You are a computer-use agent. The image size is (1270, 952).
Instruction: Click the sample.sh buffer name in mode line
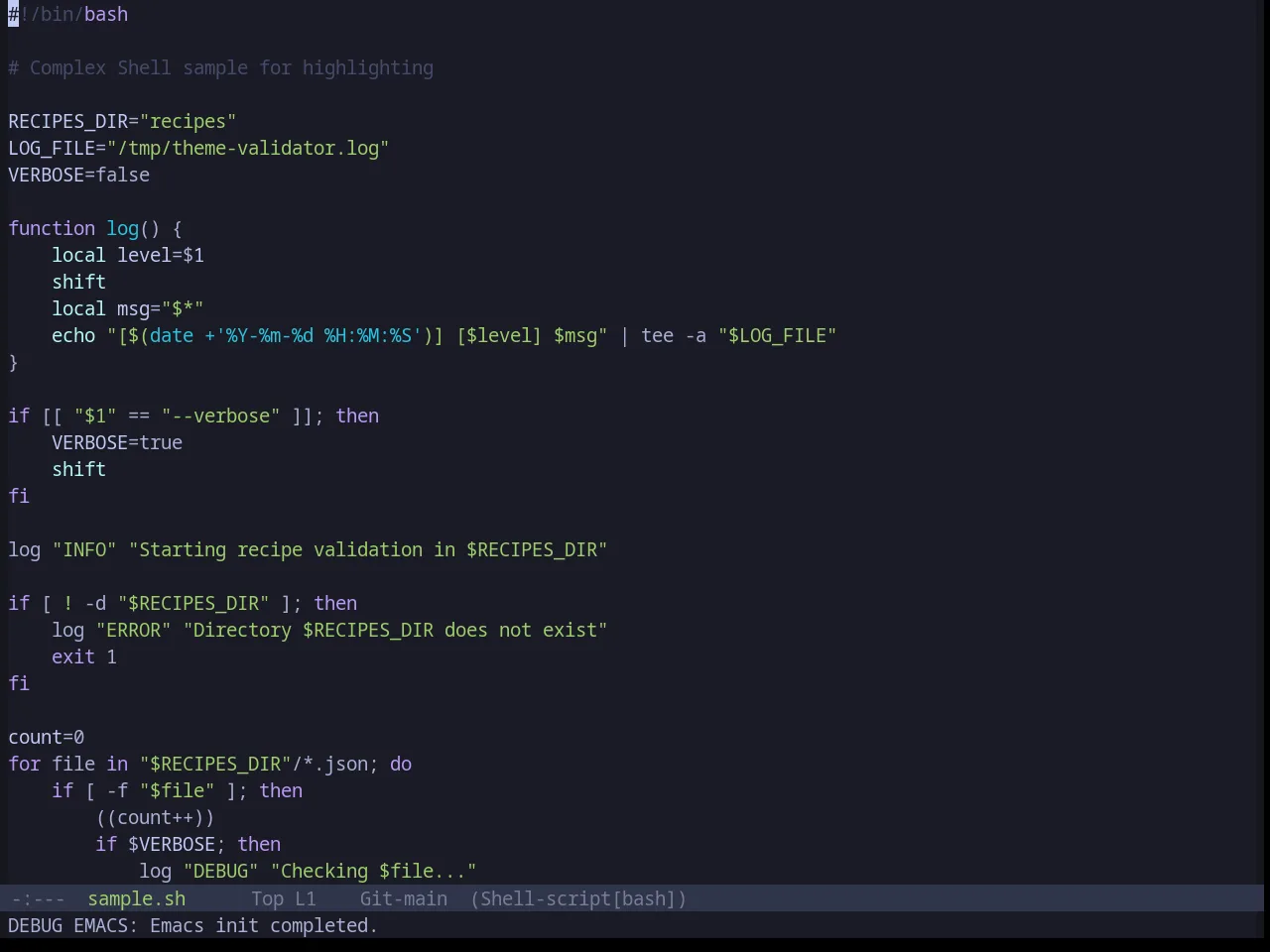[x=137, y=898]
